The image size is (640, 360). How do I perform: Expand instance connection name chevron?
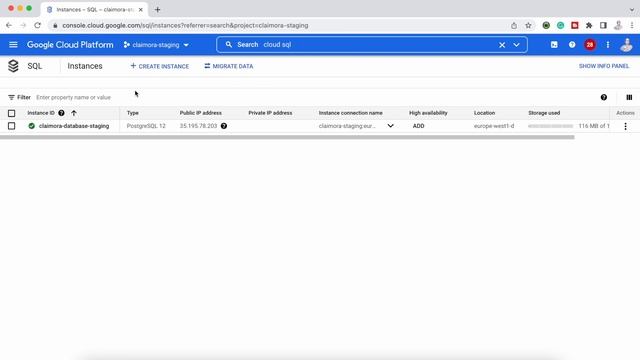[390, 126]
